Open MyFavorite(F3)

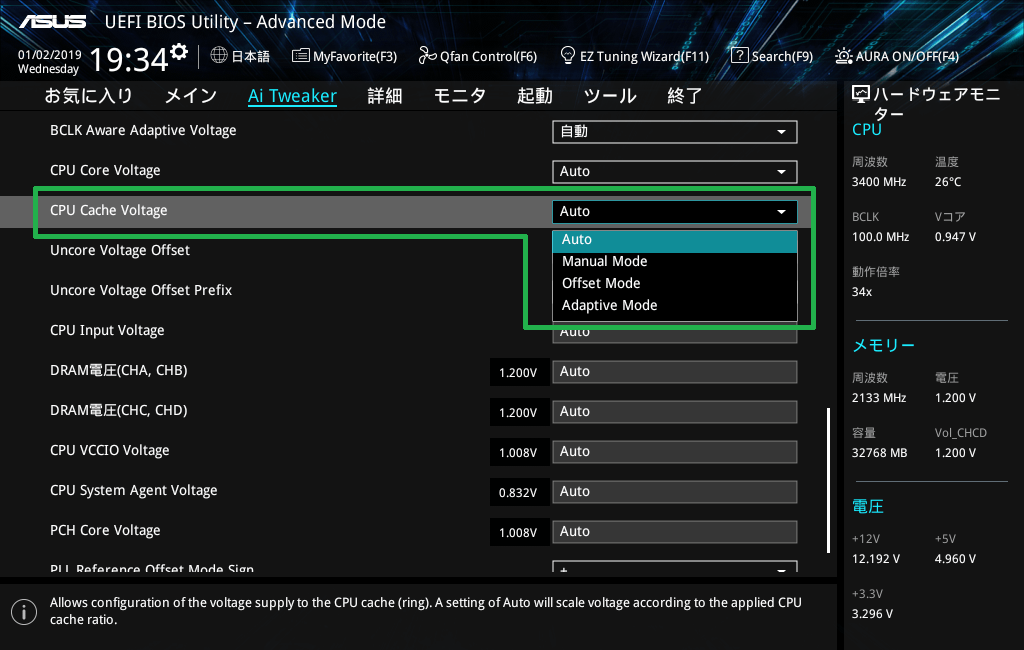coord(345,56)
